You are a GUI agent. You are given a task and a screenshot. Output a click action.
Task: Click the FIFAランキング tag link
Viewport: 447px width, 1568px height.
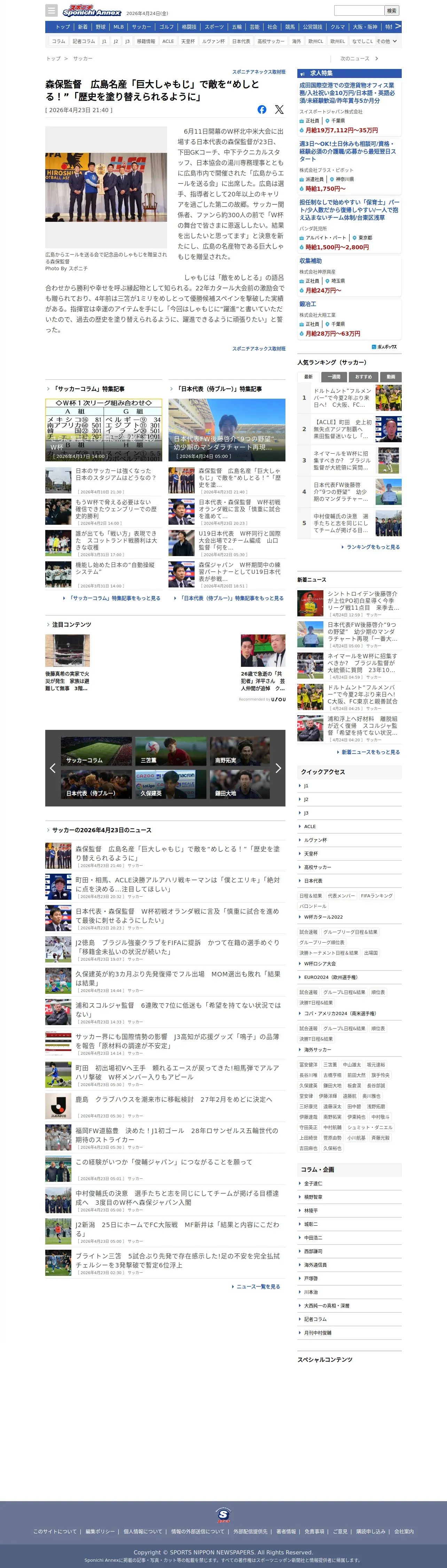(376, 896)
